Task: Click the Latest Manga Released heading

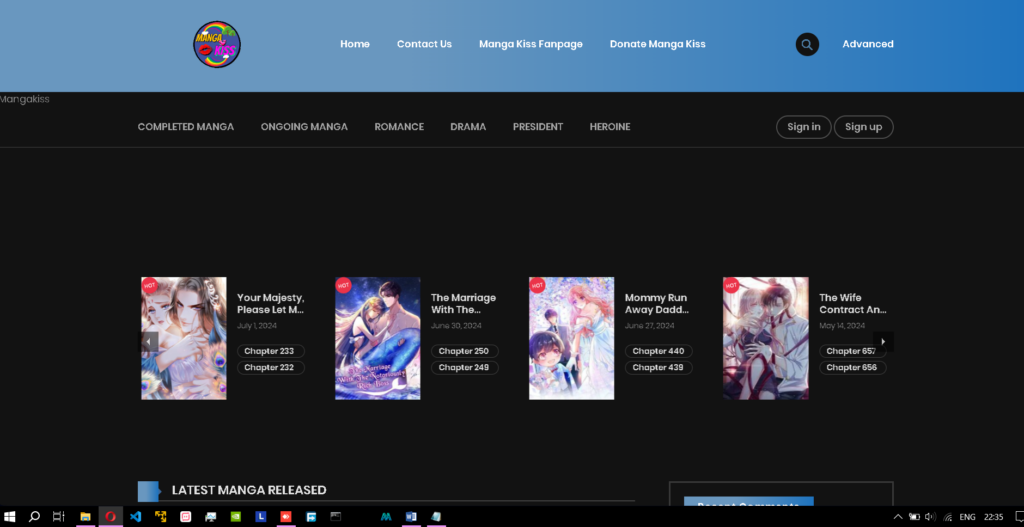Action: 249,490
